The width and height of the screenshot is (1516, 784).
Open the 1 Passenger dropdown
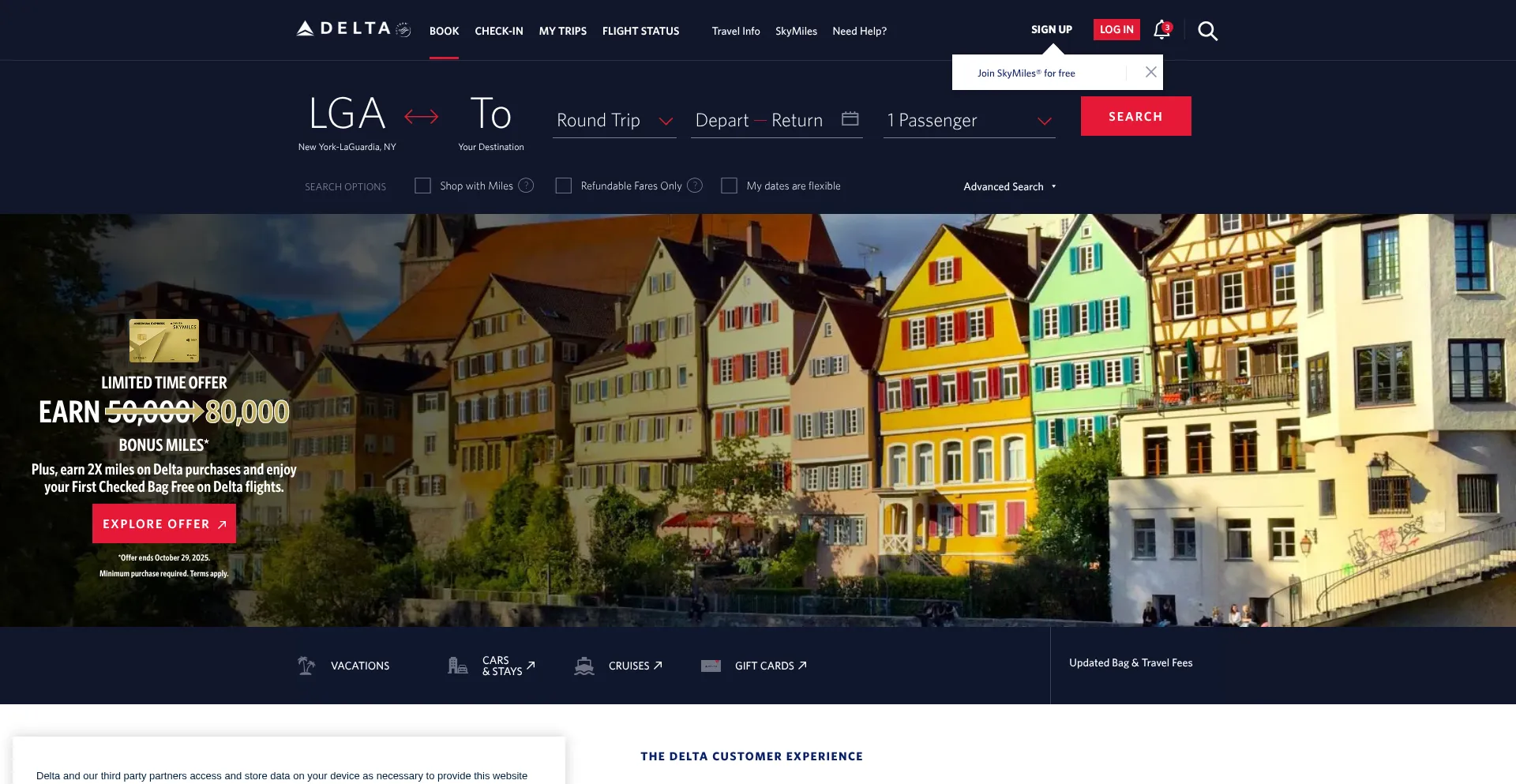click(969, 120)
